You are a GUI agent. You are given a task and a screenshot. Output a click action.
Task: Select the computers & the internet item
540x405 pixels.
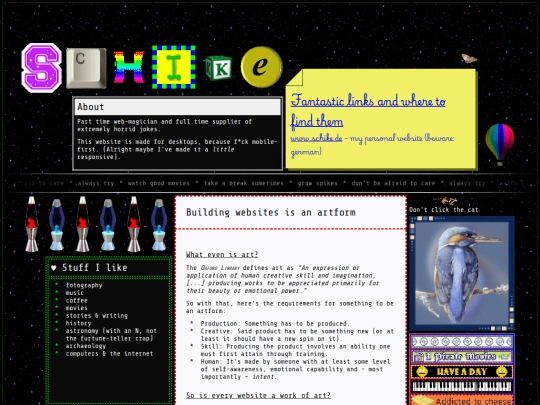coord(110,353)
